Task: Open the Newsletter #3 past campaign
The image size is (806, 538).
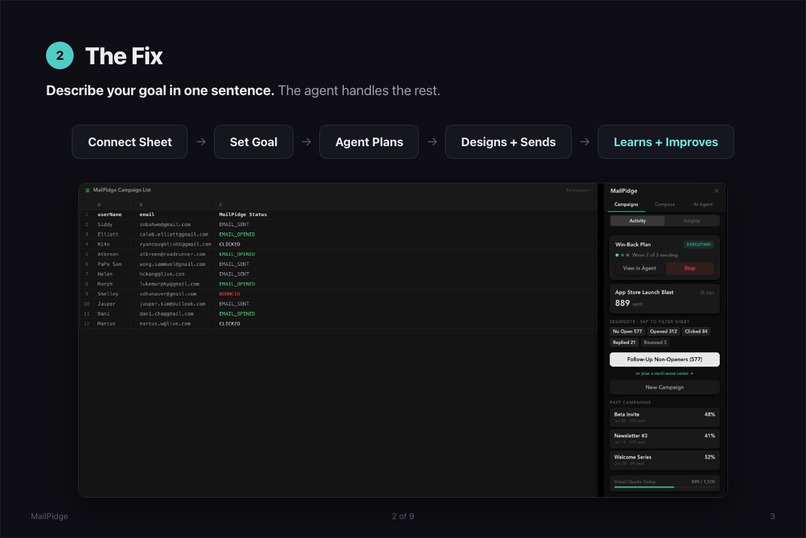Action: (664, 438)
